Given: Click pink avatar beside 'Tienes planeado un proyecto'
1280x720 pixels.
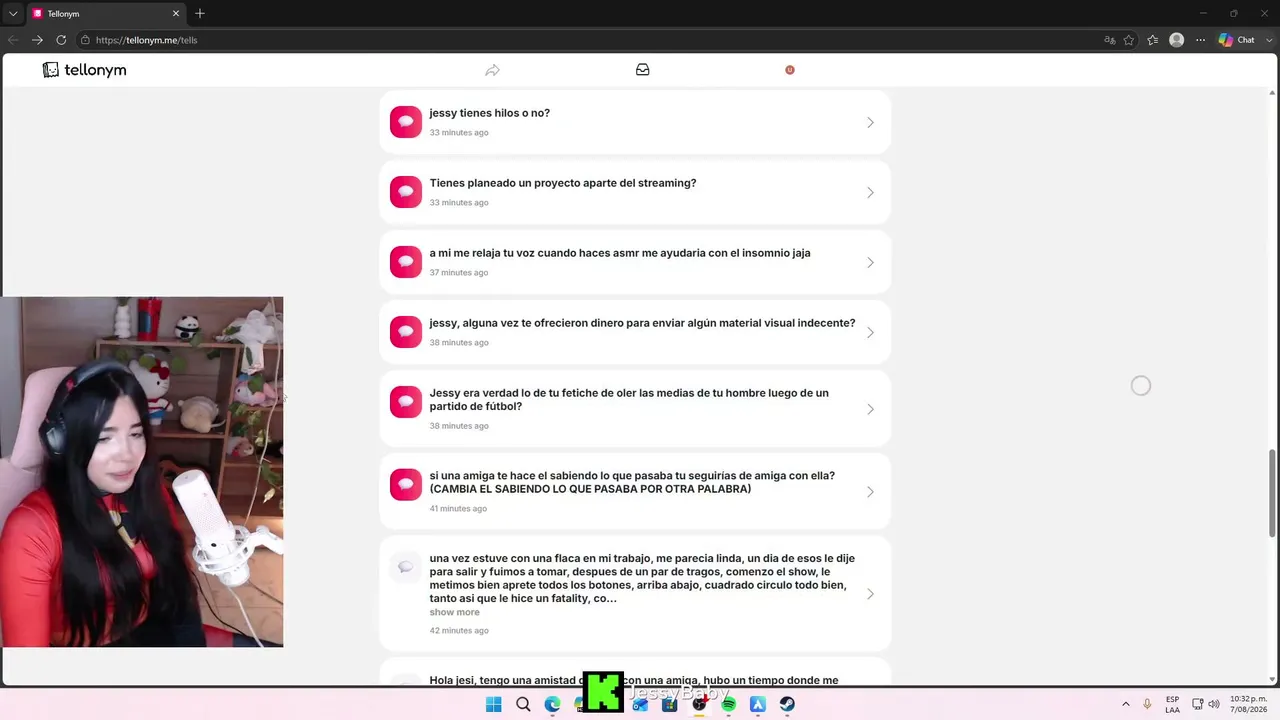Looking at the screenshot, I should (x=406, y=192).
